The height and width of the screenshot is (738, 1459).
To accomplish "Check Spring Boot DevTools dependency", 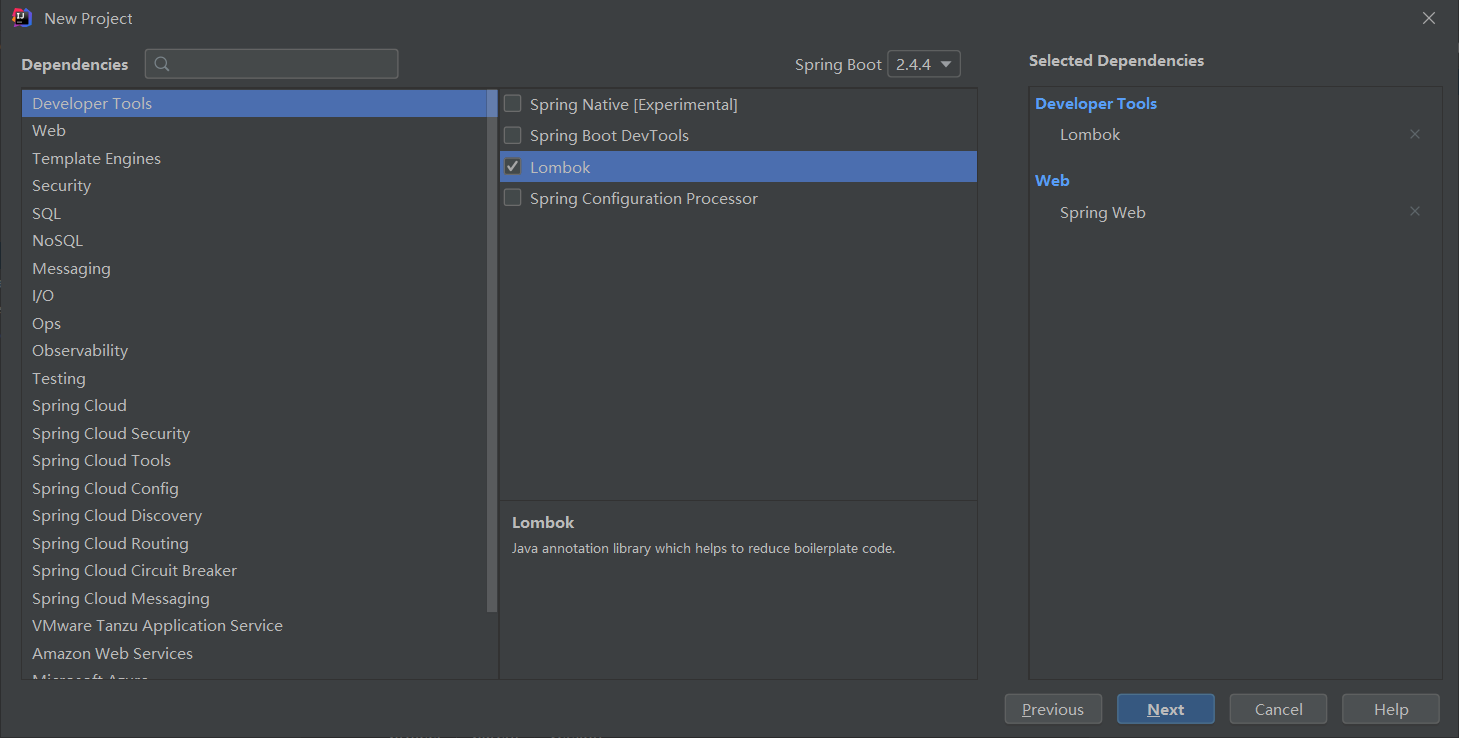I will pyautogui.click(x=513, y=135).
